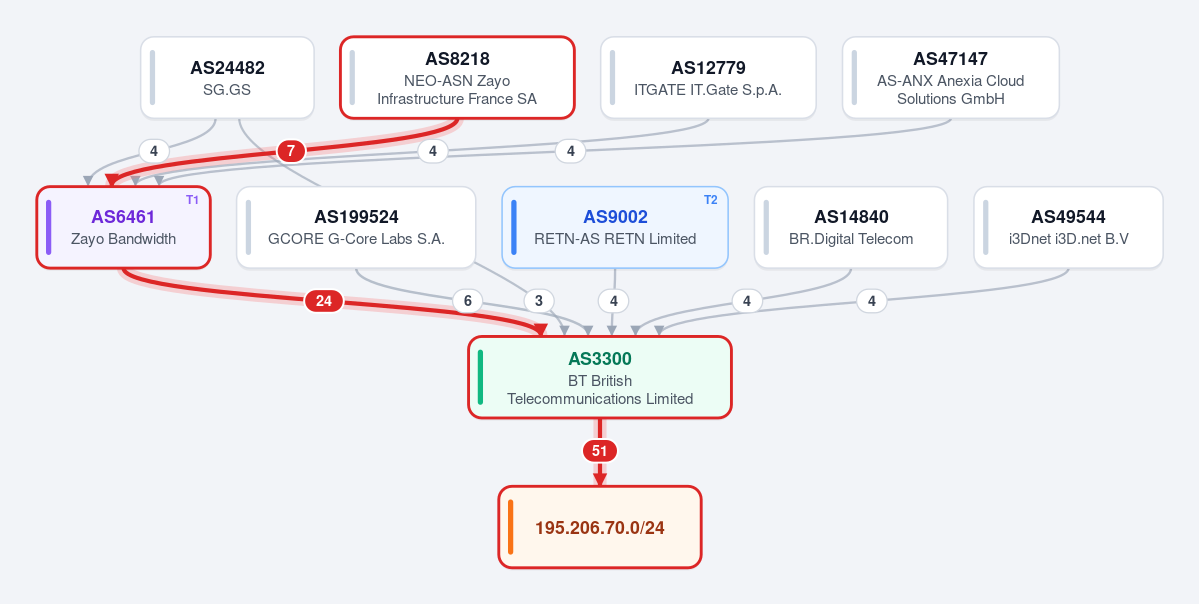Select the AS49544 i3D.net node
The height and width of the screenshot is (604, 1199).
[1068, 227]
